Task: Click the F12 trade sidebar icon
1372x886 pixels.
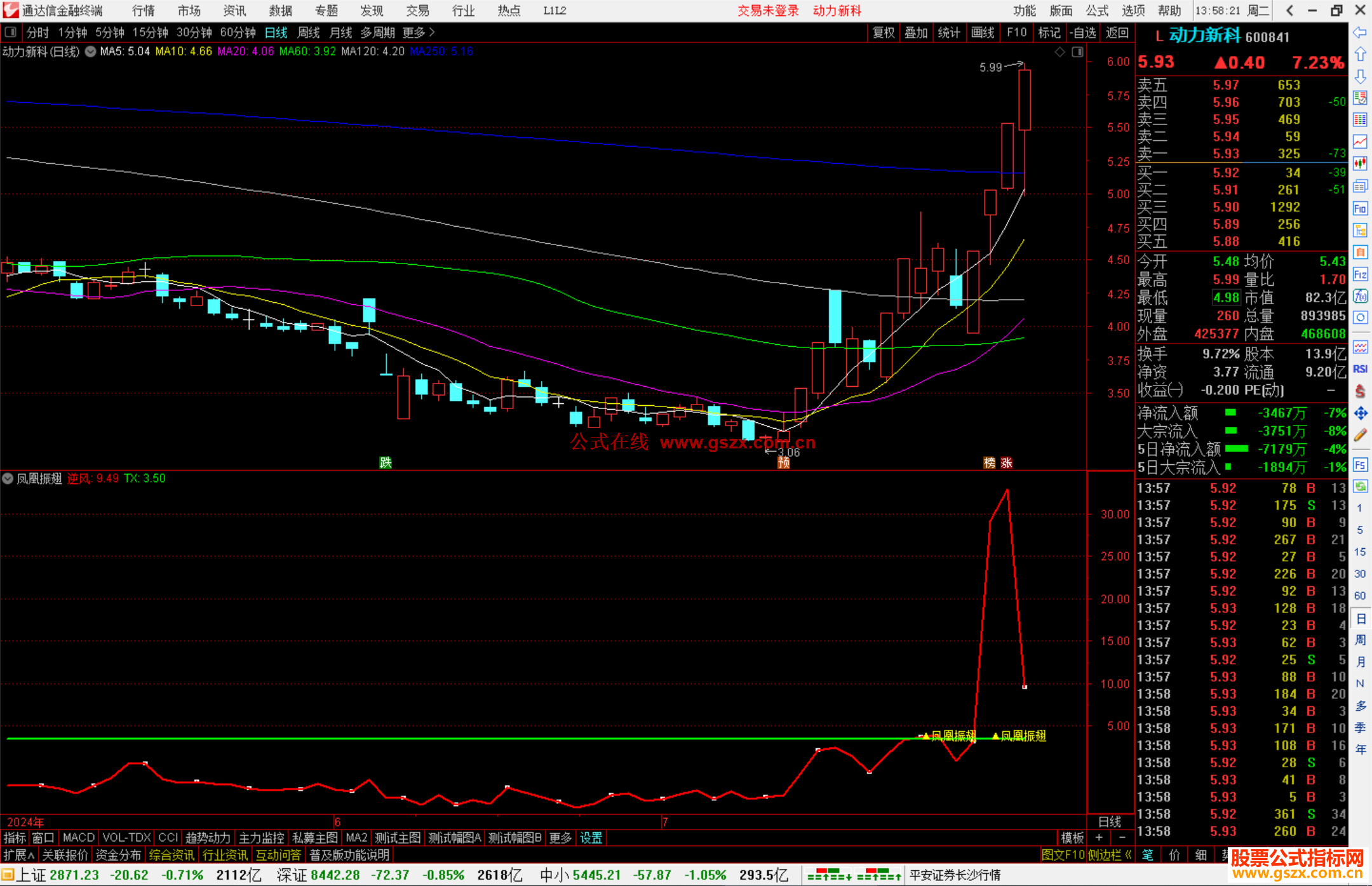Action: point(1360,274)
